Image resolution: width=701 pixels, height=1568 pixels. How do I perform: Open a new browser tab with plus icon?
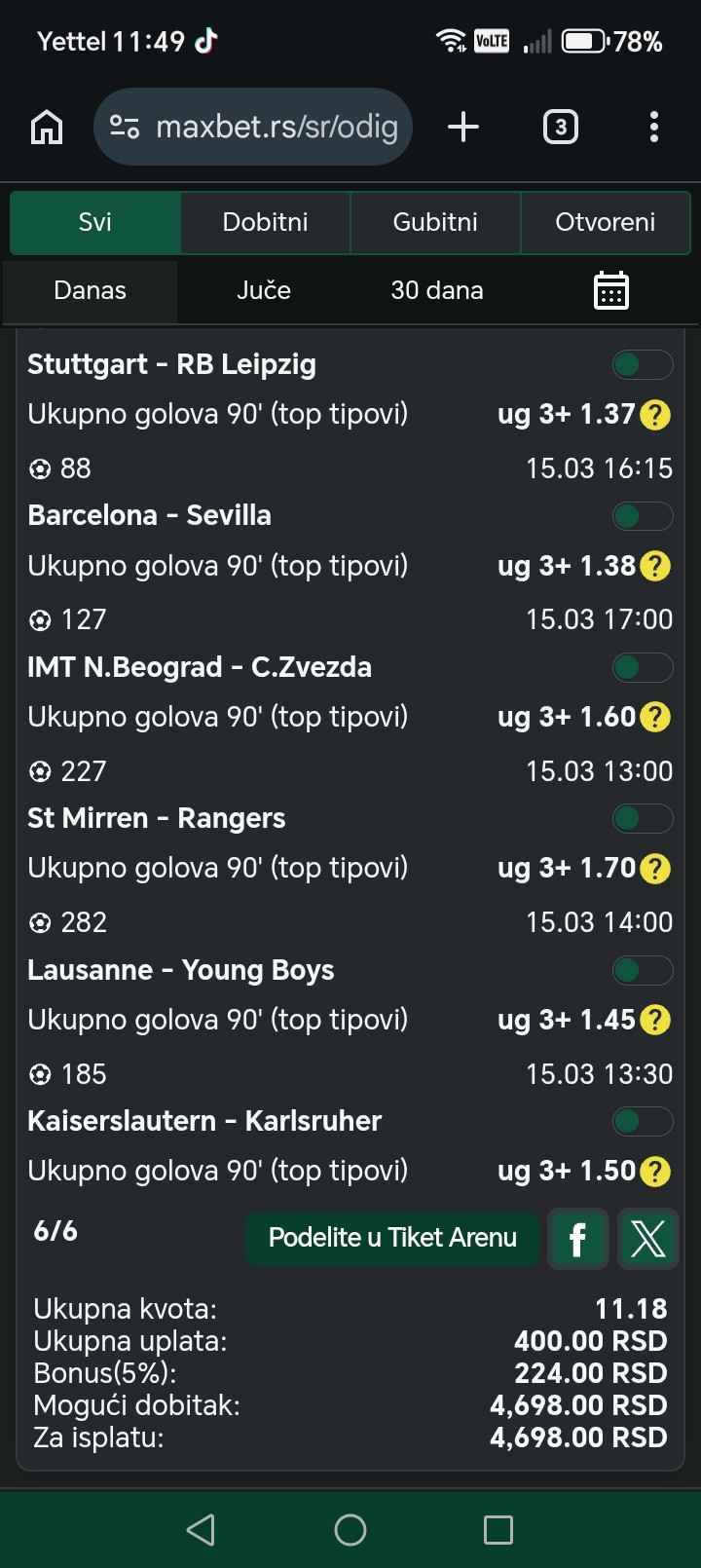463,127
